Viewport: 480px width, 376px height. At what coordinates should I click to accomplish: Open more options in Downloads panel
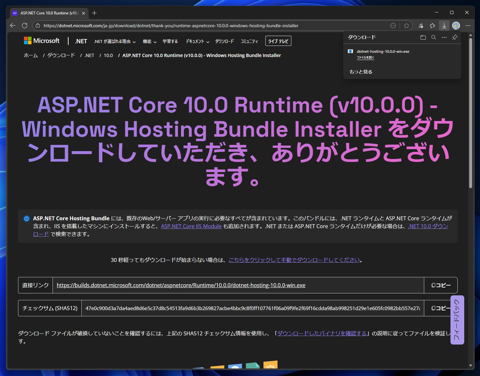(x=444, y=37)
